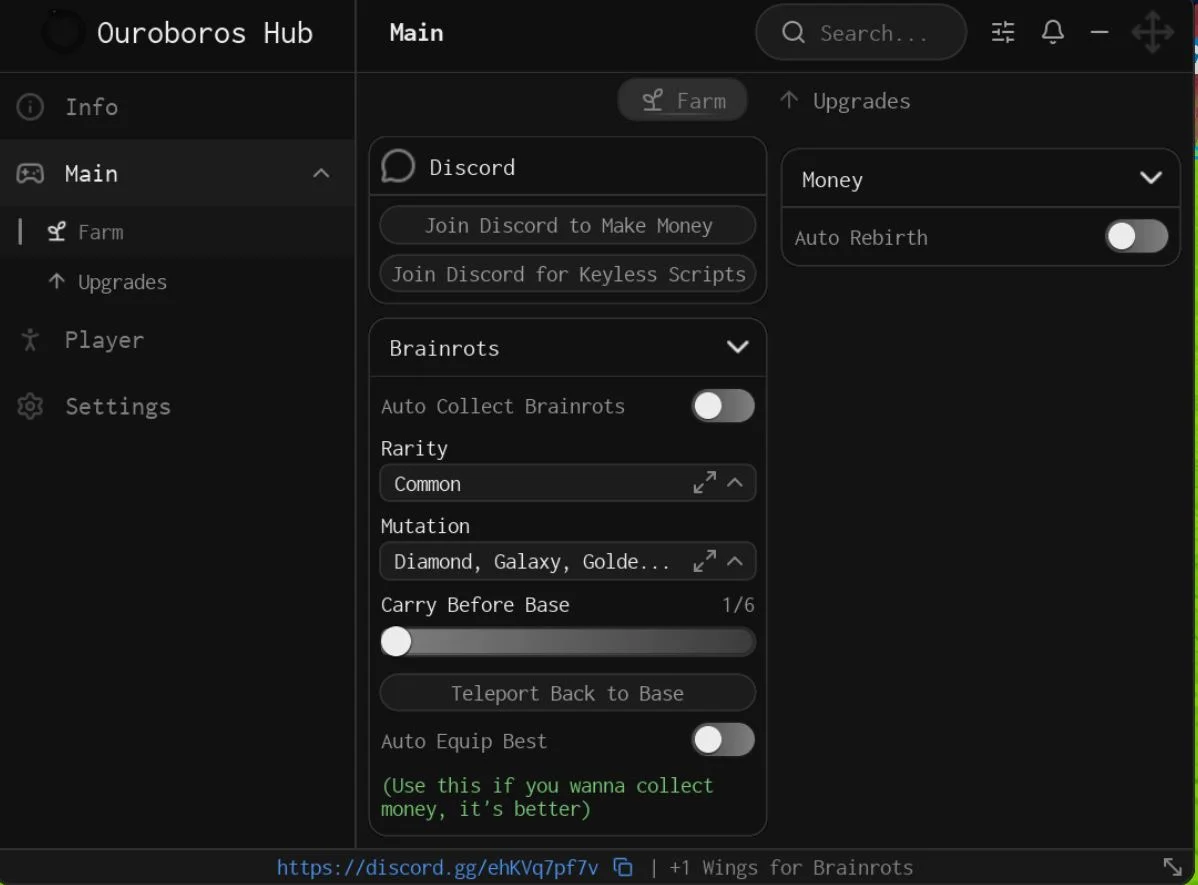Click the Player figure icon

(x=31, y=340)
